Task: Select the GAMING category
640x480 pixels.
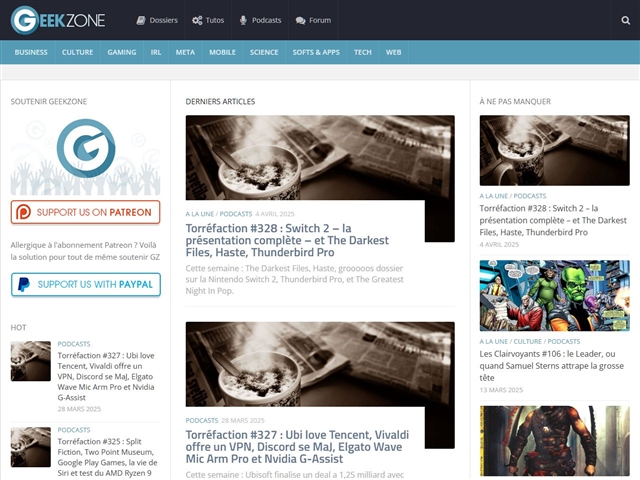Action: tap(122, 52)
